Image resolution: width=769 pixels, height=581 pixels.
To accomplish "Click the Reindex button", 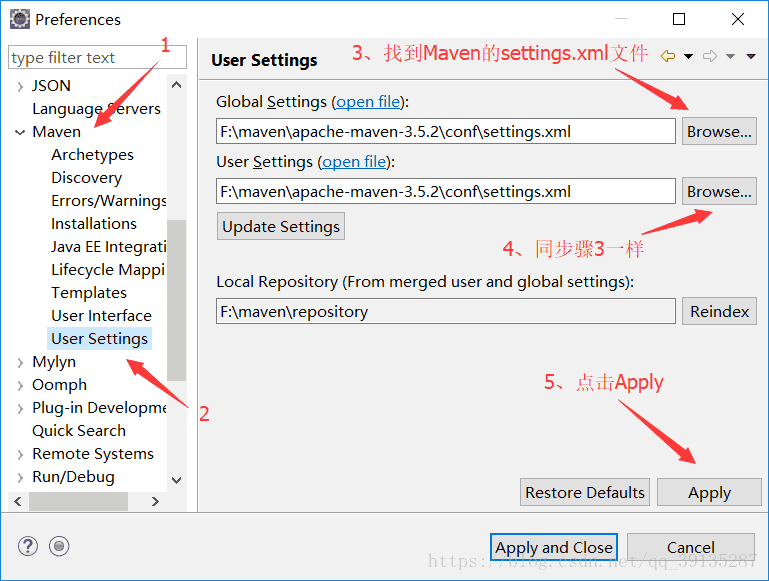I will [719, 311].
